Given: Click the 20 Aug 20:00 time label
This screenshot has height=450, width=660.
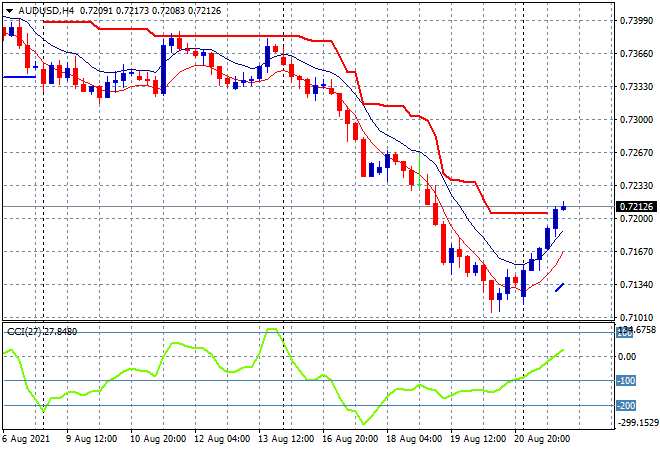Looking at the screenshot, I should pos(542,439).
